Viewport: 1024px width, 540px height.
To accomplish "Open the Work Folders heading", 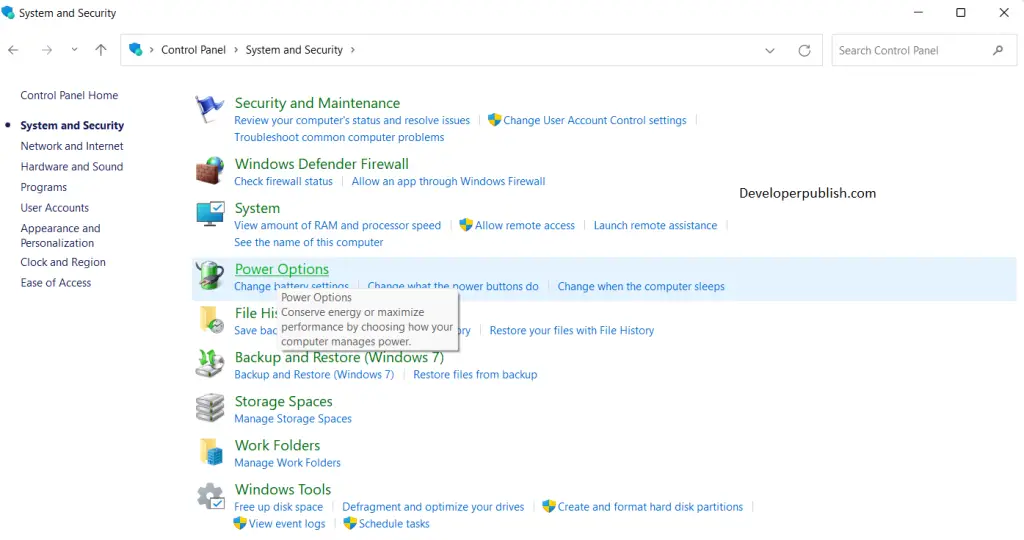I will [x=278, y=445].
